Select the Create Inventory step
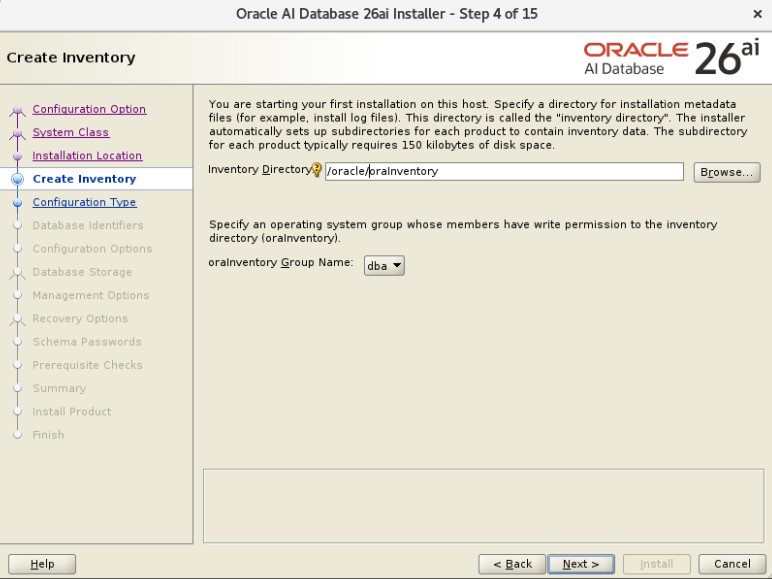772x579 pixels. coord(84,179)
